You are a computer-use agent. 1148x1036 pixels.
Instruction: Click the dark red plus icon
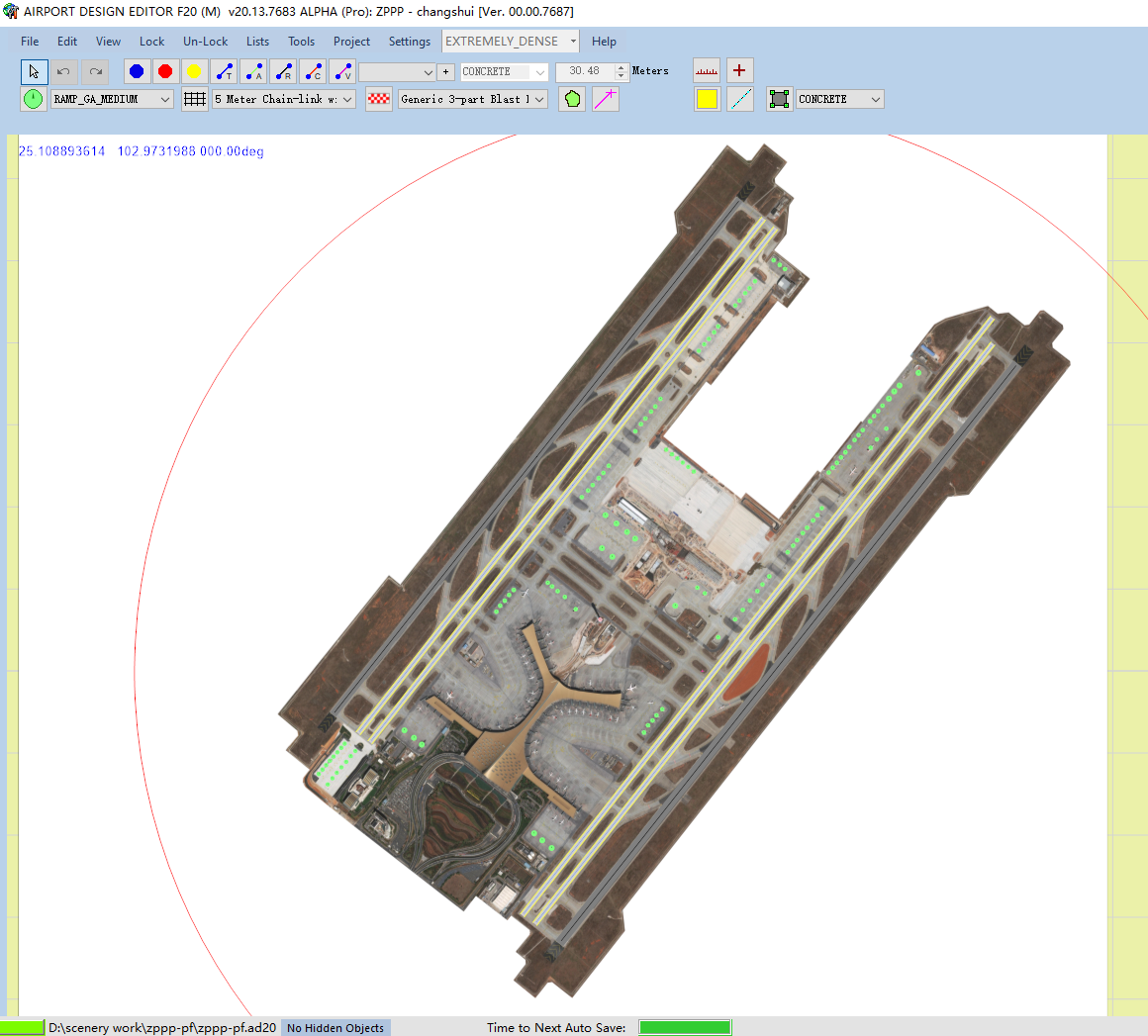pos(739,71)
